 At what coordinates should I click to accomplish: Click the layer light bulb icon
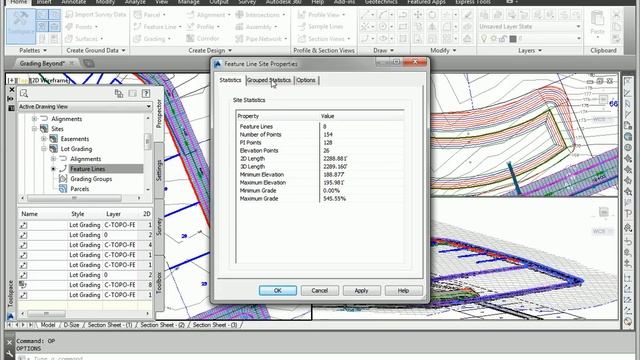pyautogui.click(x=484, y=39)
